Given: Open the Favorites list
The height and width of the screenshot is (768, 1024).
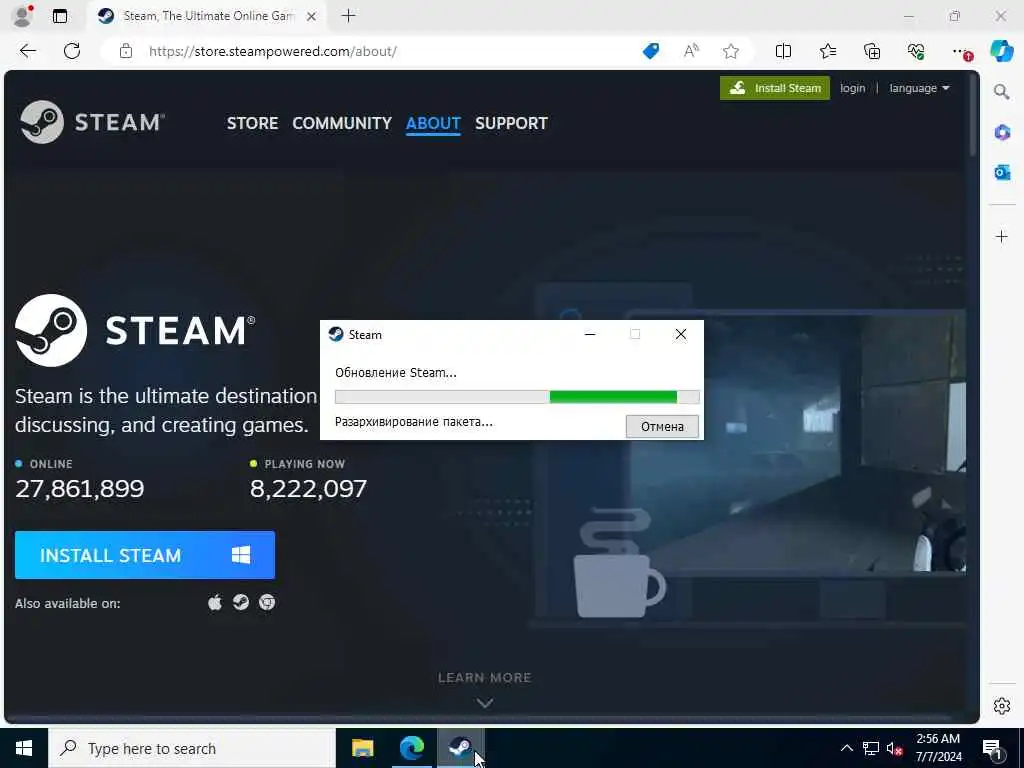Looking at the screenshot, I should [828, 51].
